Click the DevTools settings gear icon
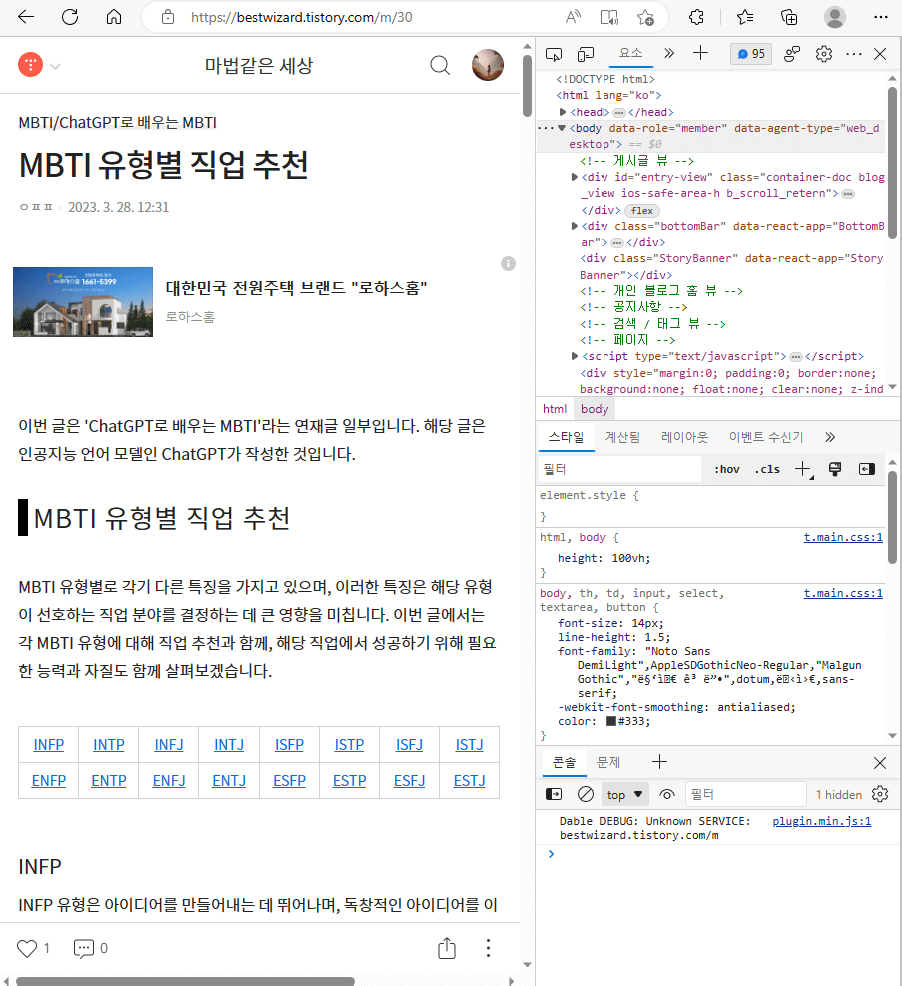 click(x=824, y=55)
